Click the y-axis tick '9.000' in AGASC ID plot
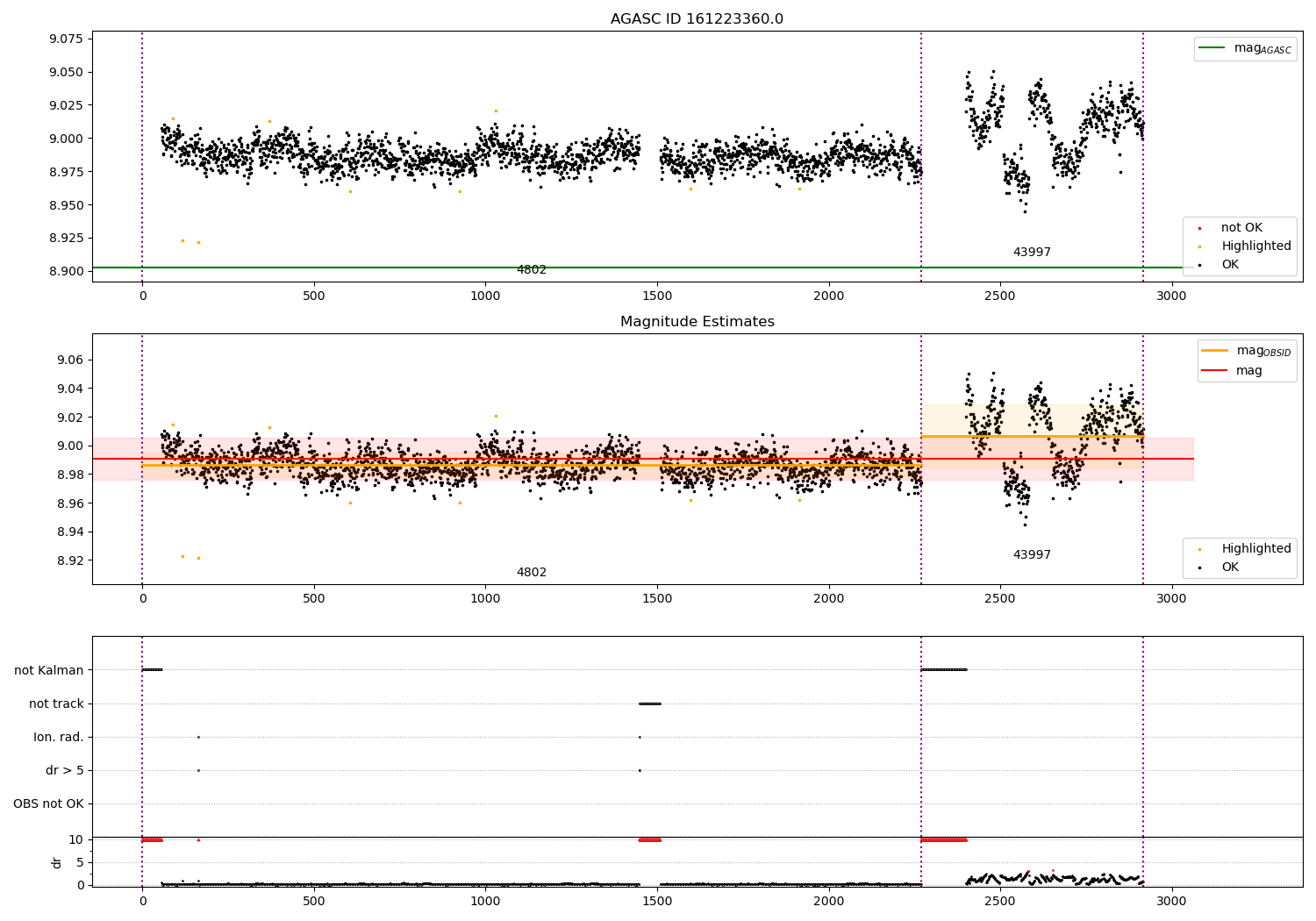Image resolution: width=1316 pixels, height=921 pixels. coord(66,139)
